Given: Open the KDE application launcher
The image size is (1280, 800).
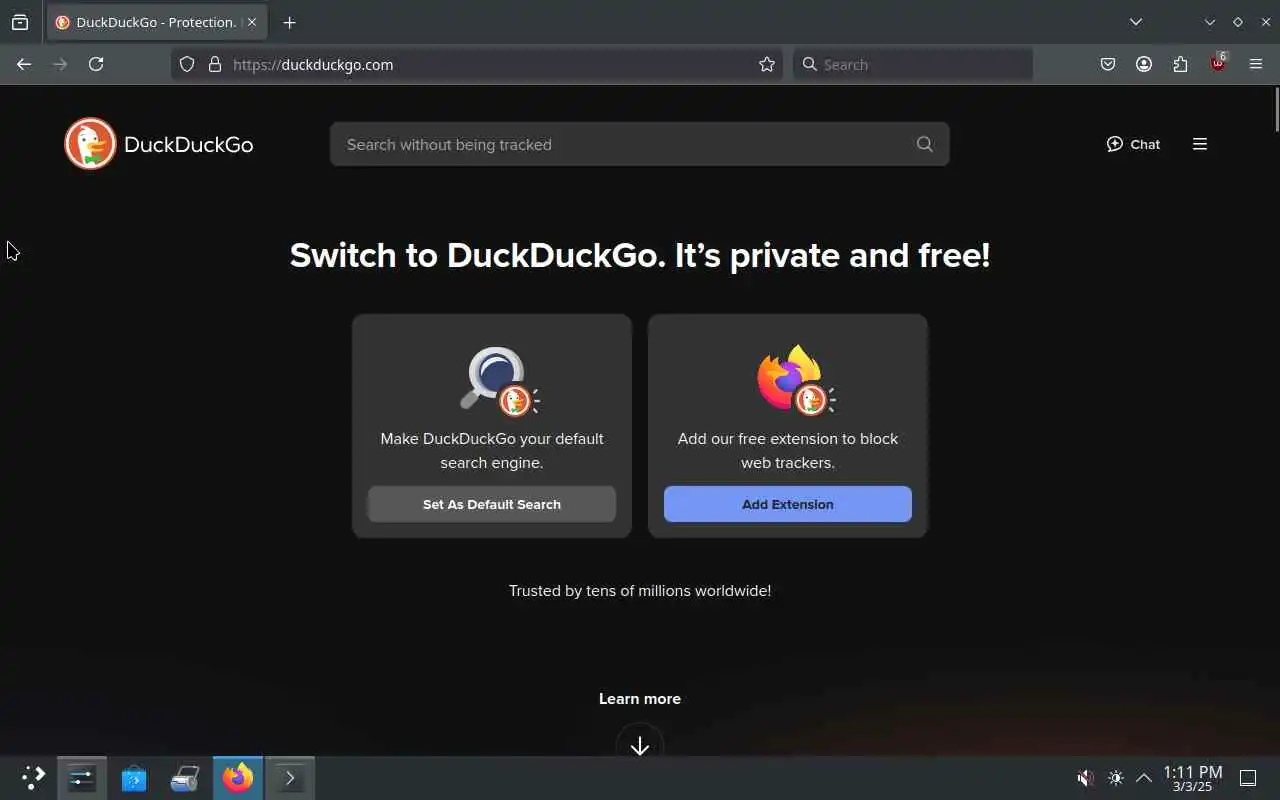Looking at the screenshot, I should click(x=33, y=778).
